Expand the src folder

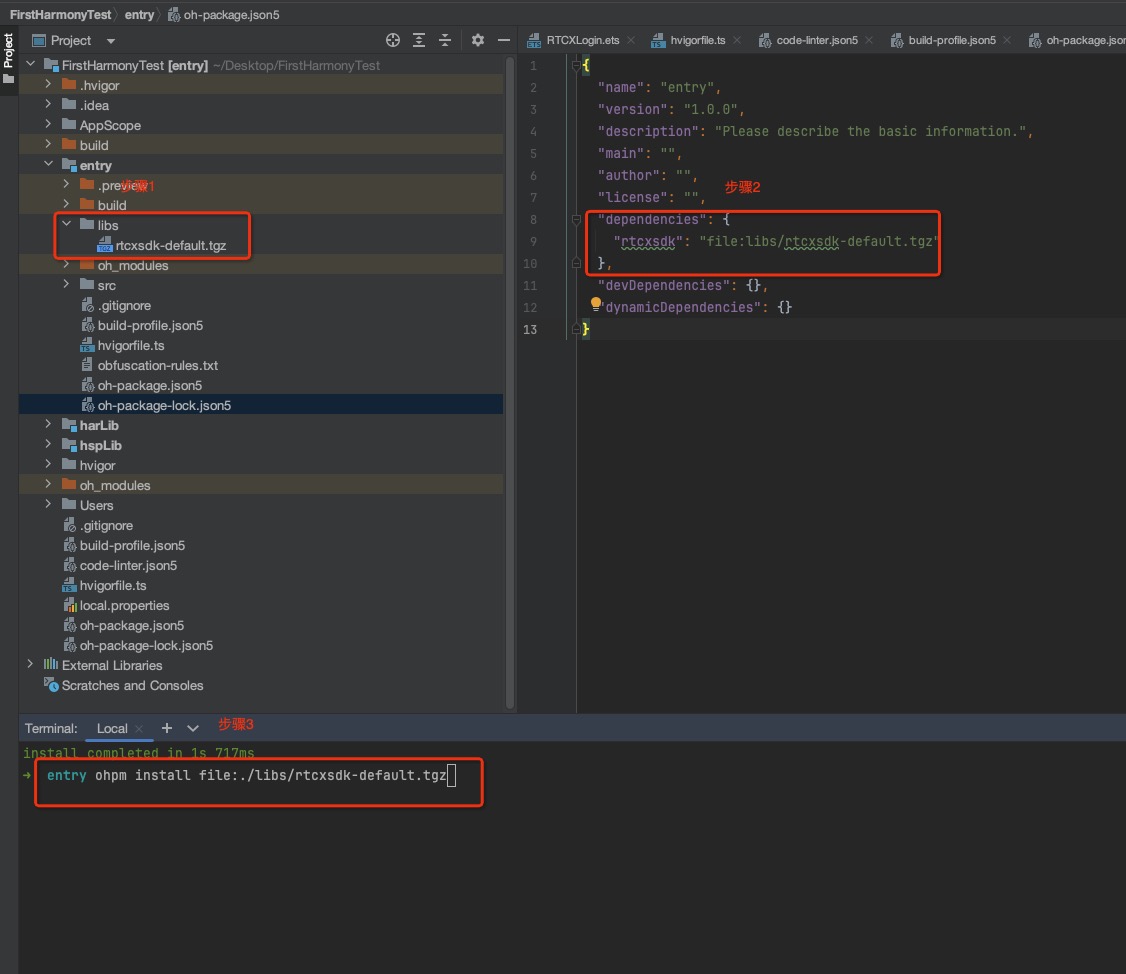67,285
